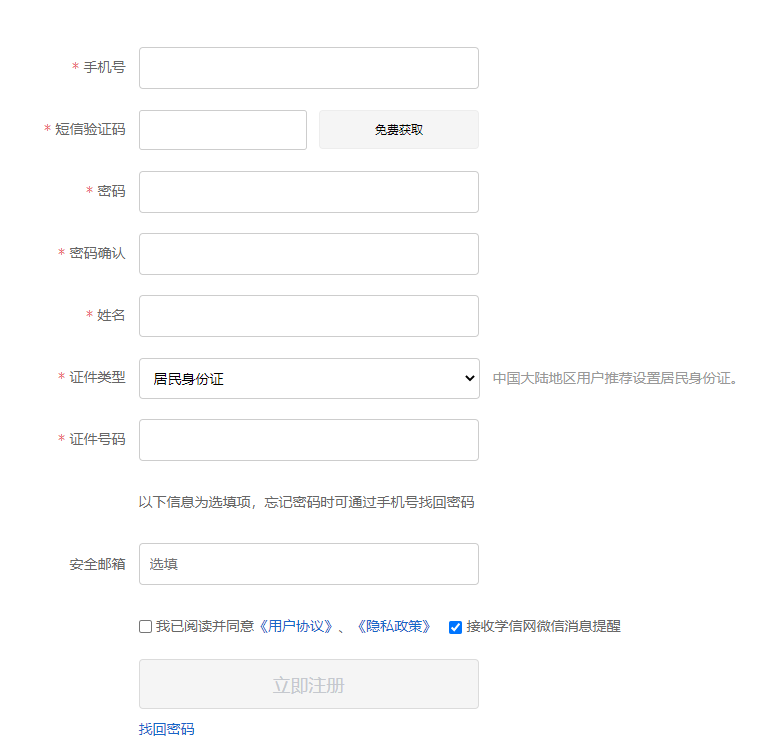This screenshot has height=750, width=770.
Task: Click into the 证件号码 input box
Action: 309,440
